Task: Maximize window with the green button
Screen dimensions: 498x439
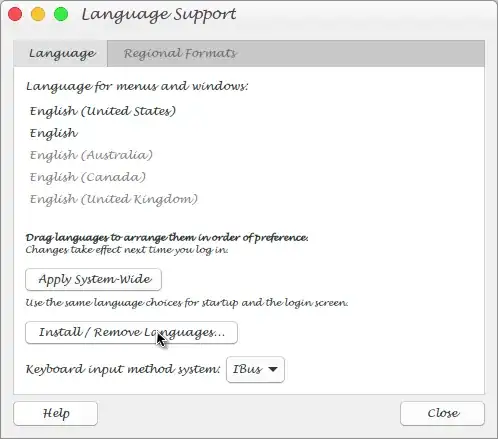Action: tap(61, 14)
